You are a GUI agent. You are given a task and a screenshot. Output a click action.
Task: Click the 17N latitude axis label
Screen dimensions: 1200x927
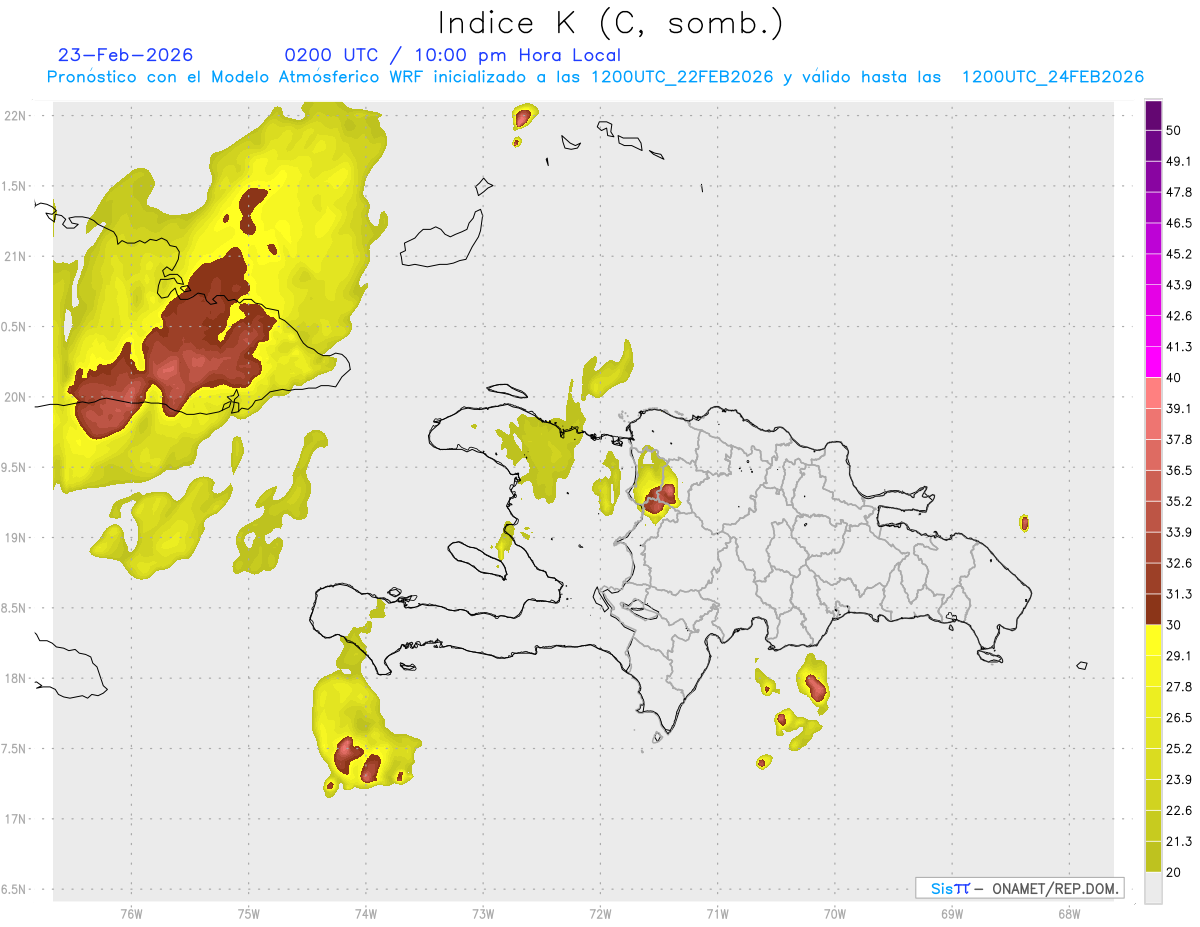pos(16,819)
